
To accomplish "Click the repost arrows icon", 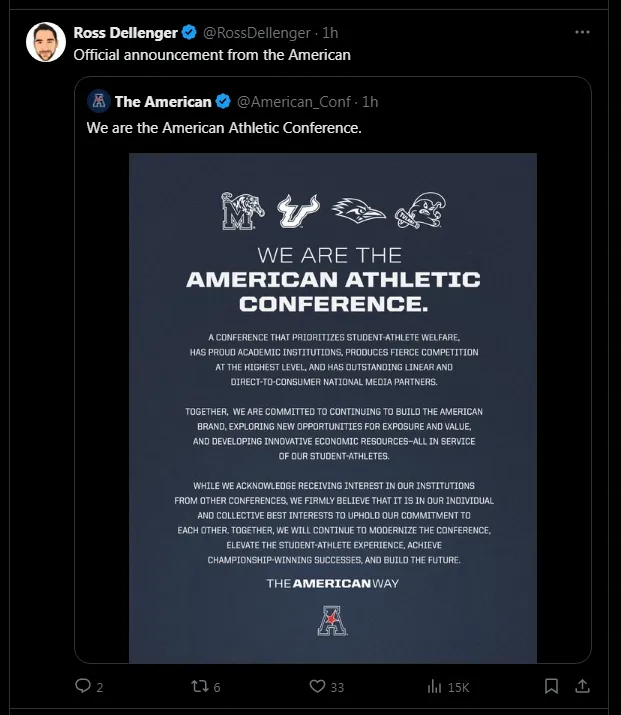I will (x=199, y=686).
